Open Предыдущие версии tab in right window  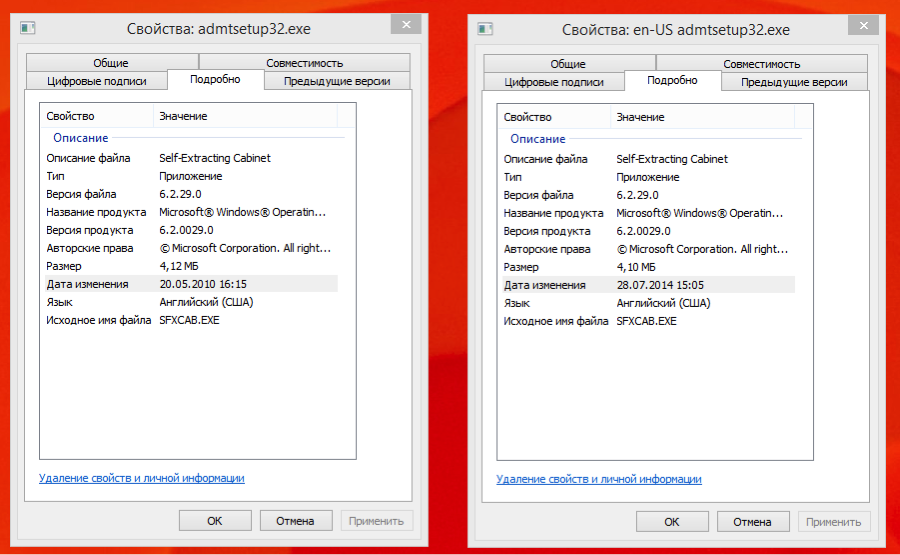[794, 82]
